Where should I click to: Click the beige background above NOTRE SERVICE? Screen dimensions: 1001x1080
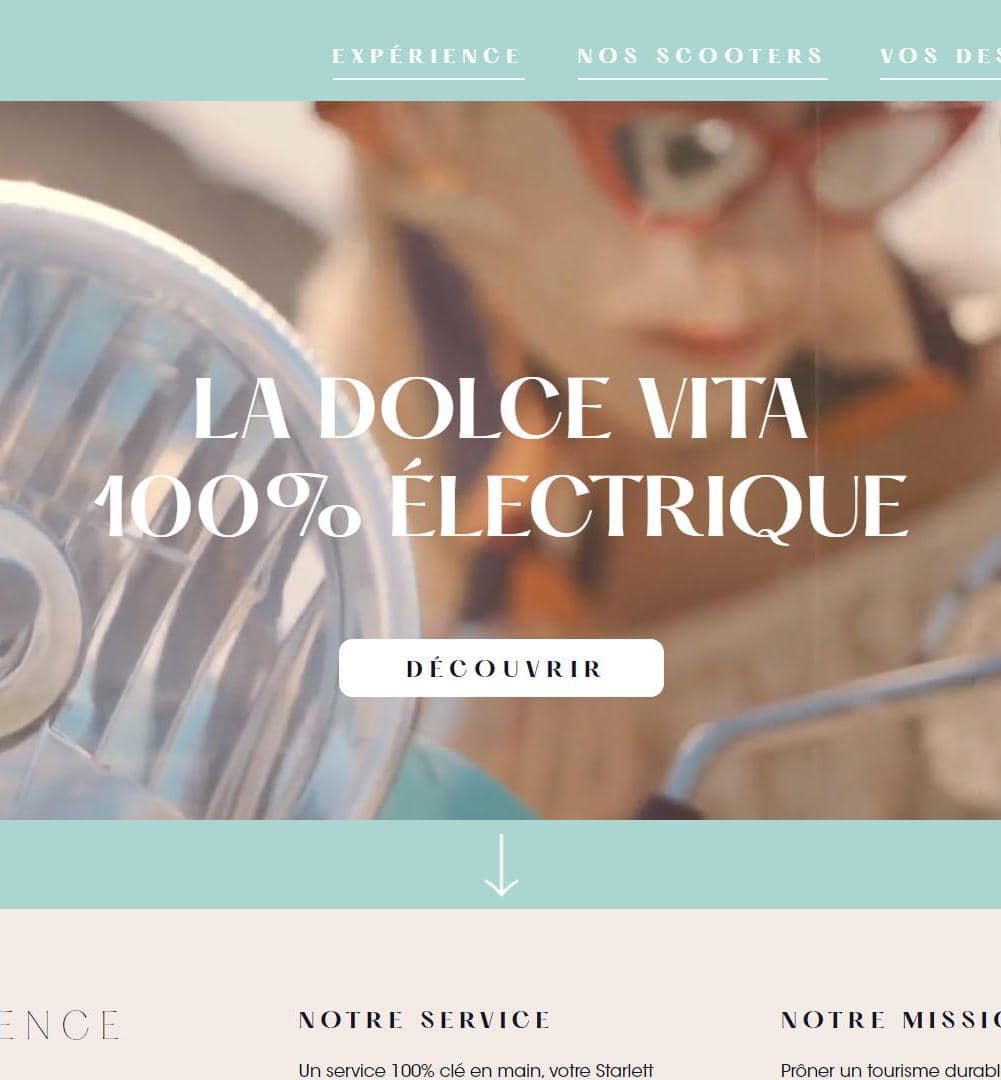coord(424,957)
